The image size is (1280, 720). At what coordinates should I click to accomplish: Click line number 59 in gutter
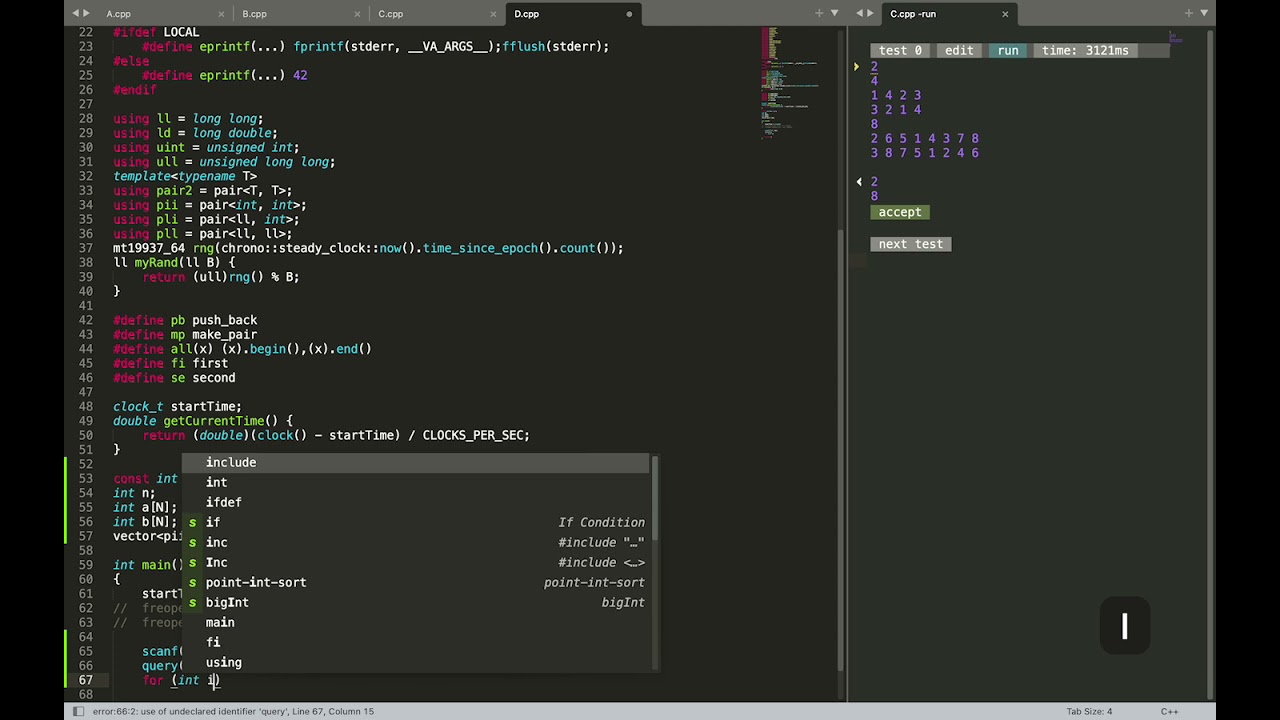86,565
